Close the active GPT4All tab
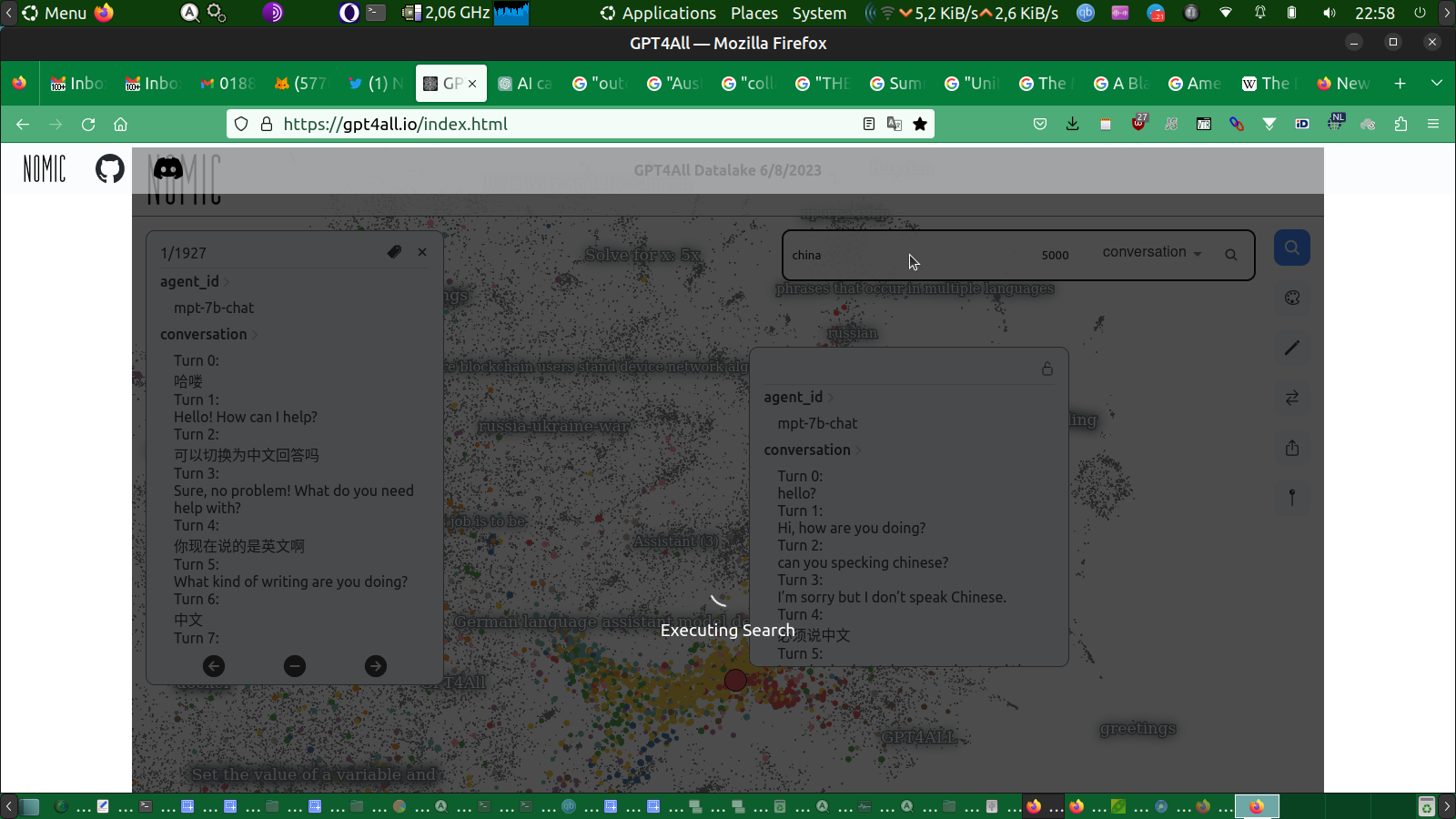 click(x=472, y=84)
